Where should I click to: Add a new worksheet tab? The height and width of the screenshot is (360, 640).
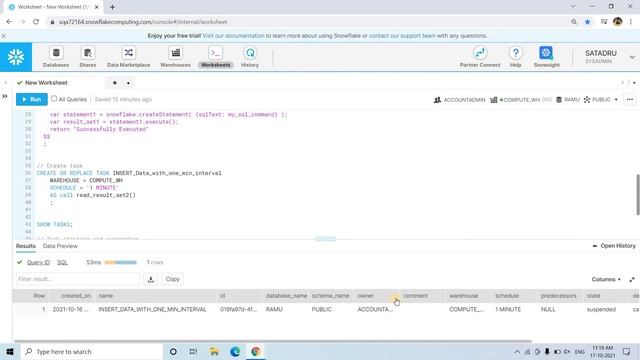tap(115, 83)
